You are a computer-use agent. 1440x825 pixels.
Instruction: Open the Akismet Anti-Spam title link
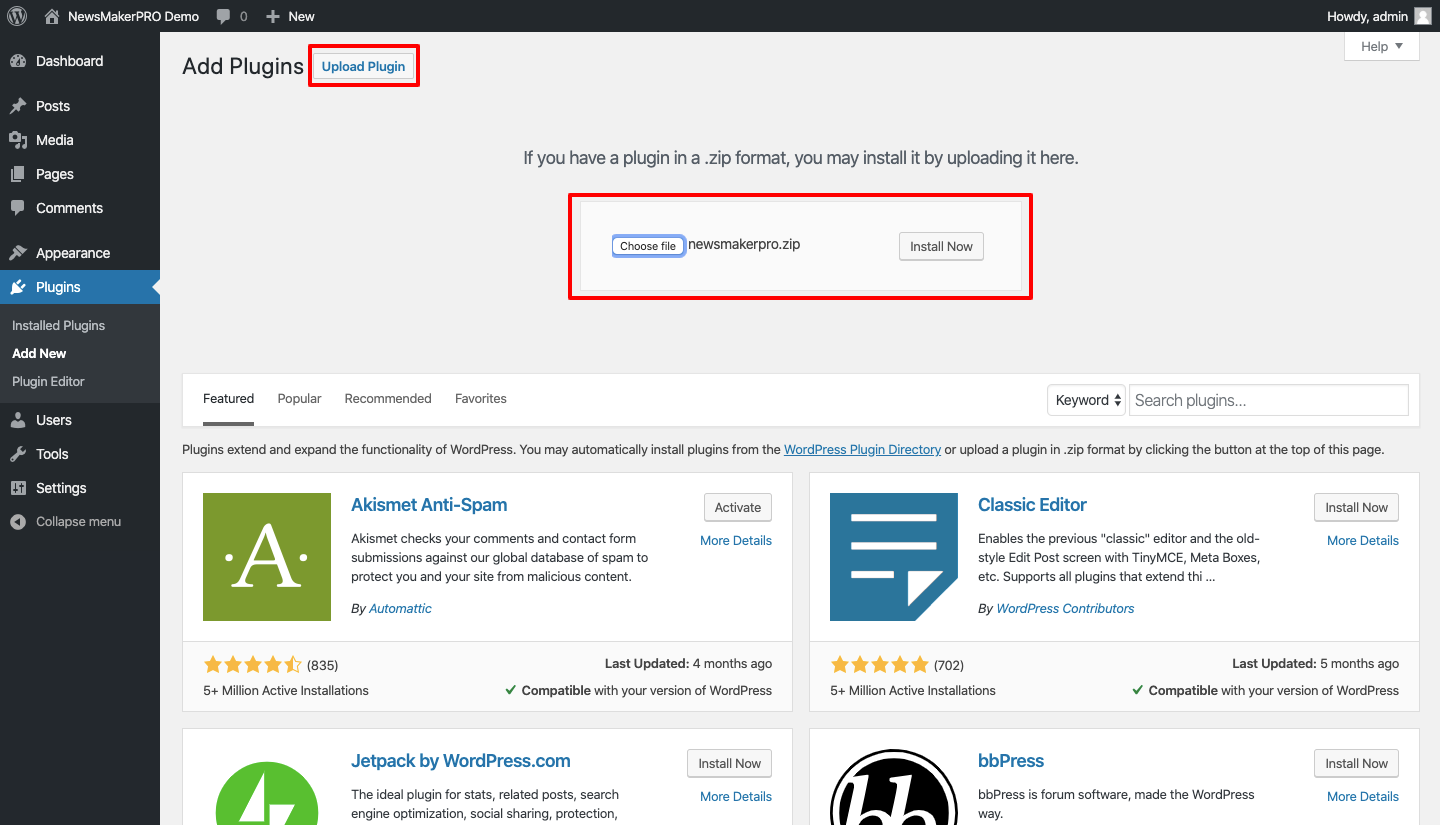tap(429, 505)
